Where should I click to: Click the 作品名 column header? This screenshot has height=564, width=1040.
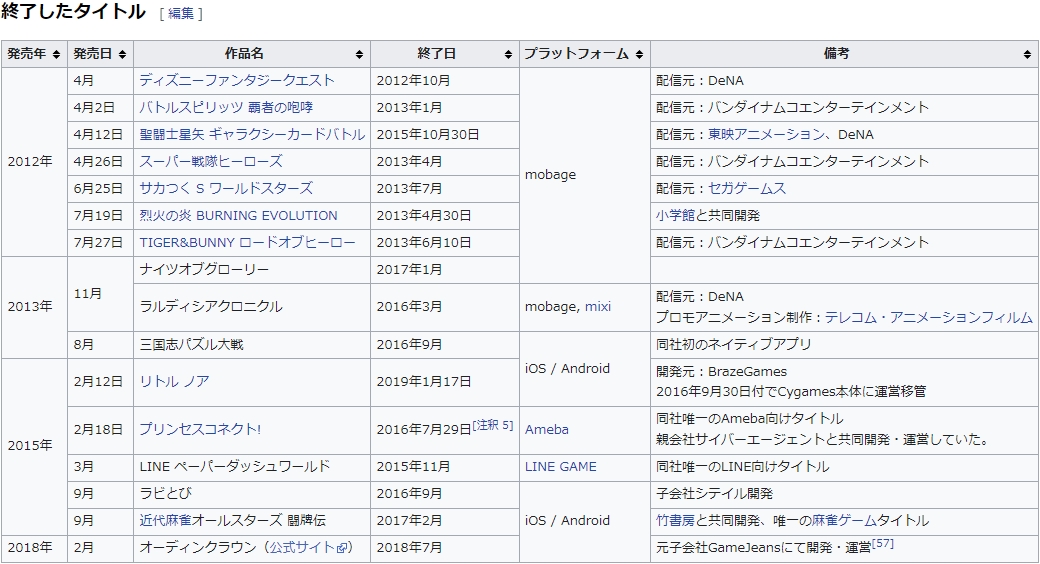(x=252, y=54)
